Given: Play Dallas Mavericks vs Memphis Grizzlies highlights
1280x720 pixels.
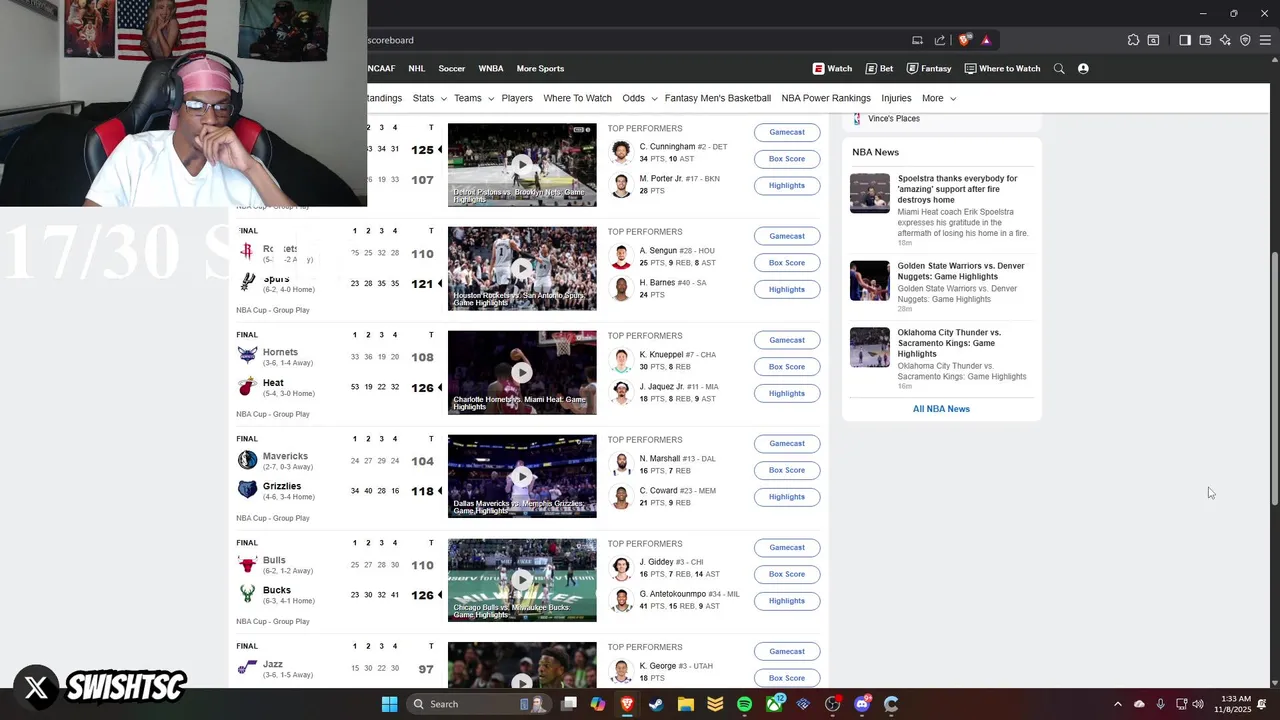Looking at the screenshot, I should point(522,476).
